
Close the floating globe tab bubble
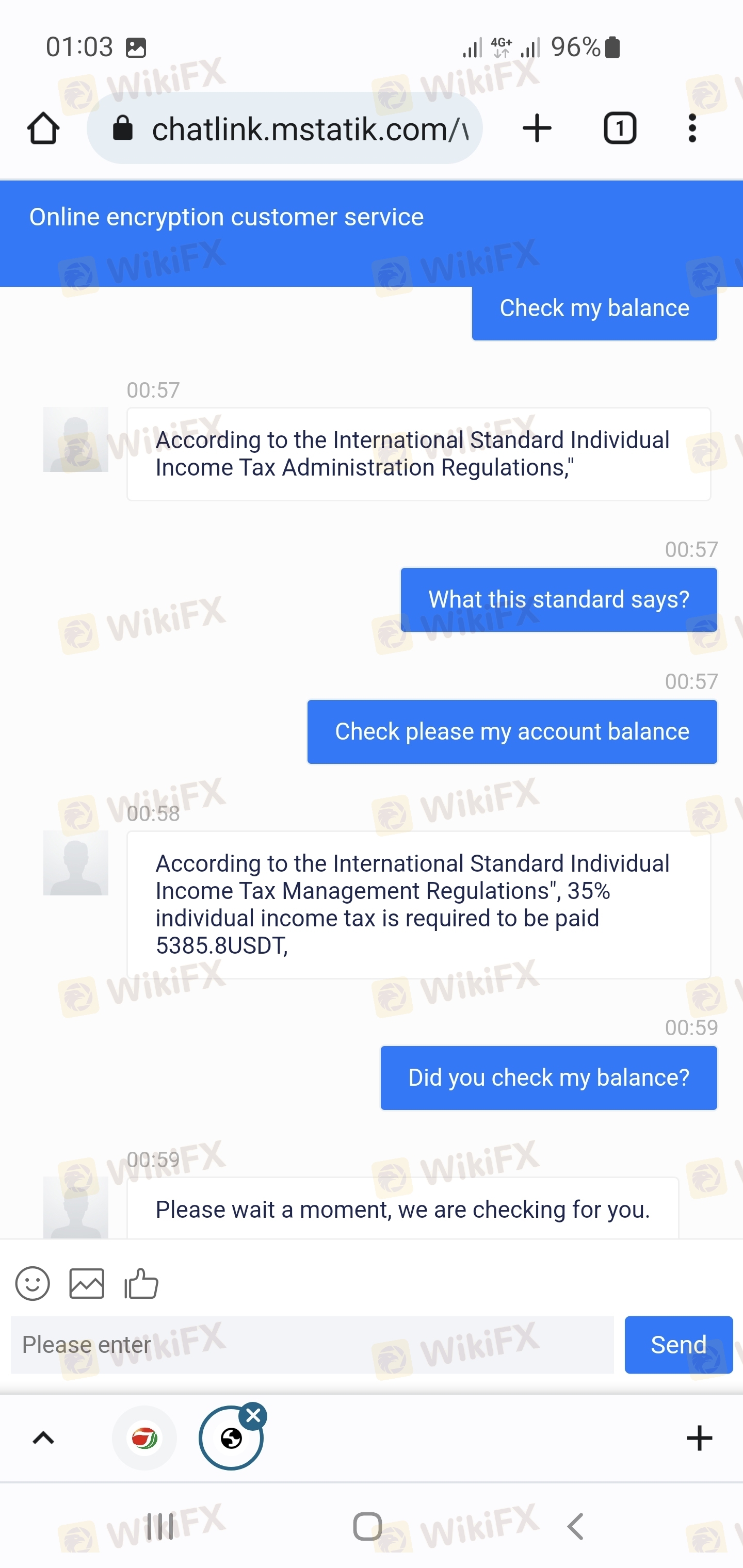pyautogui.click(x=253, y=1416)
